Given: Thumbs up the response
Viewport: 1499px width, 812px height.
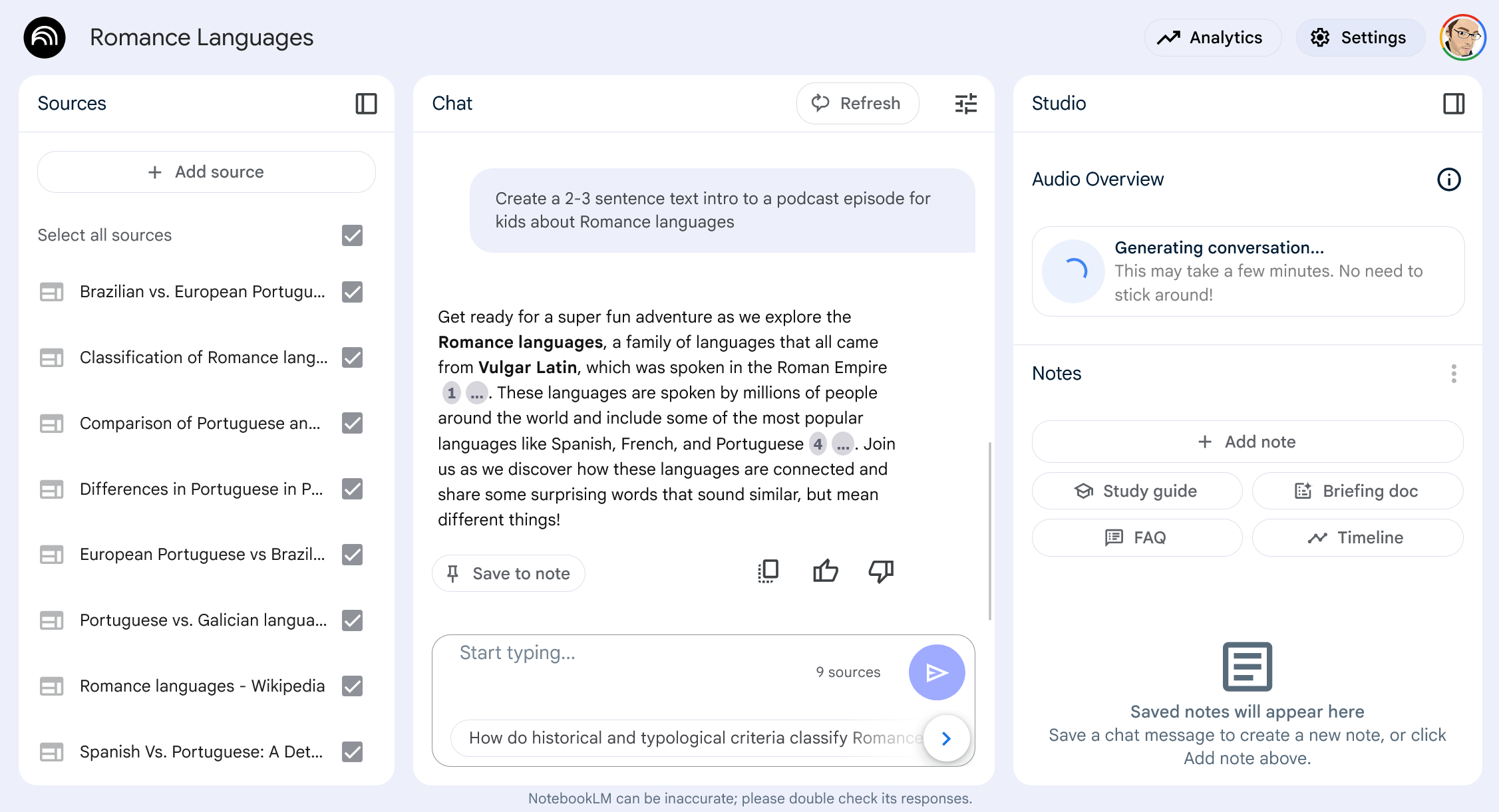Looking at the screenshot, I should (x=825, y=571).
